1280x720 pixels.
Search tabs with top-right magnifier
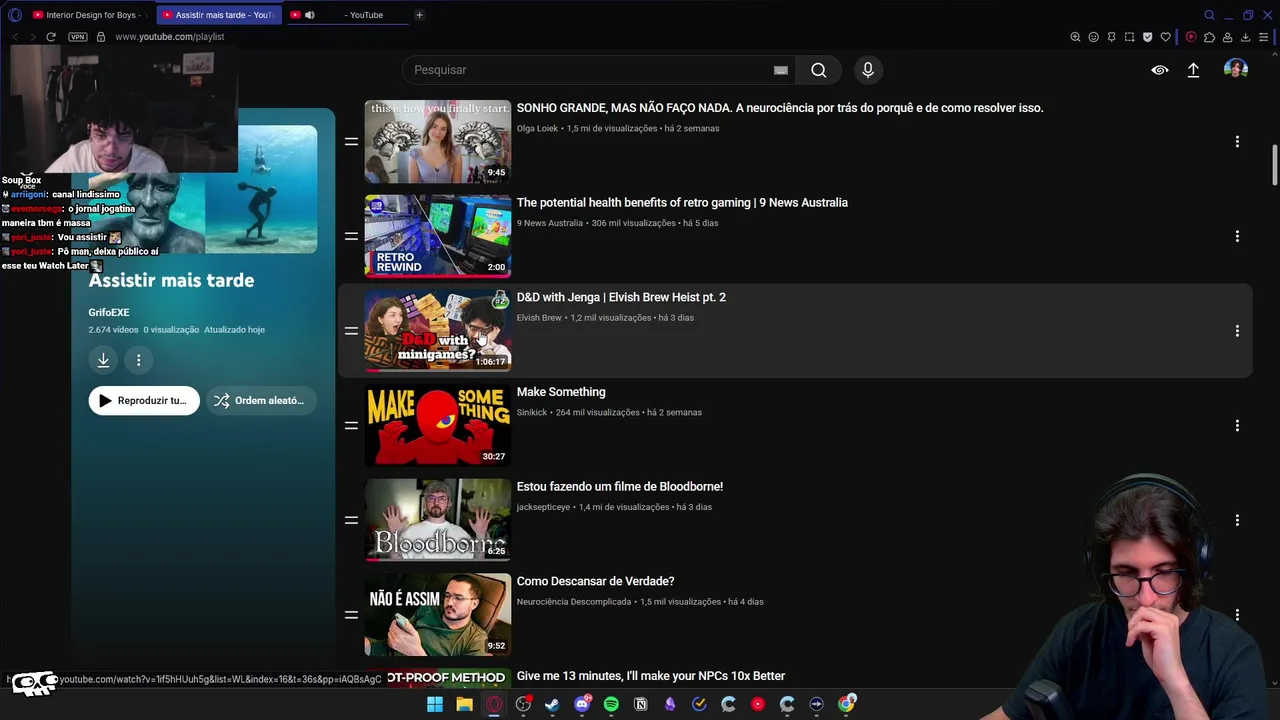[1209, 15]
